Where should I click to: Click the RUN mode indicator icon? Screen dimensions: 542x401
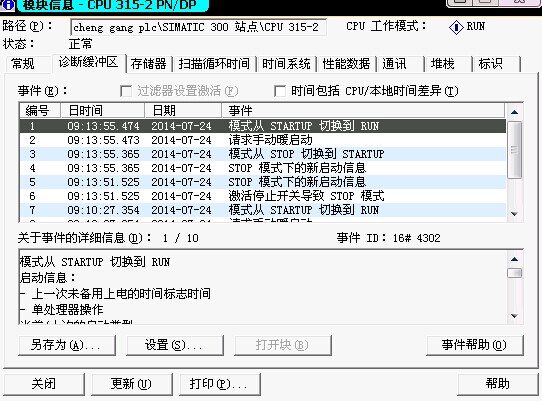coord(456,27)
